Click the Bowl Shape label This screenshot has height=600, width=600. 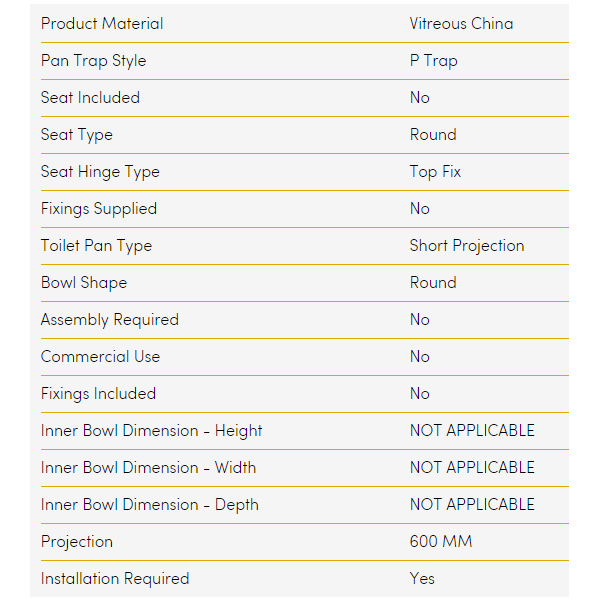pyautogui.click(x=84, y=282)
